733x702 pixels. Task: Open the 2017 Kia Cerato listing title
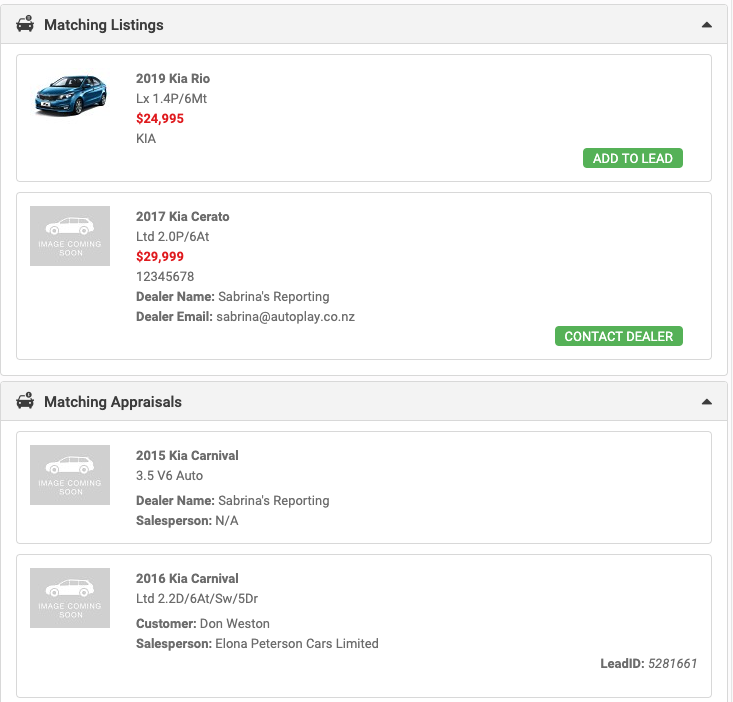click(183, 217)
